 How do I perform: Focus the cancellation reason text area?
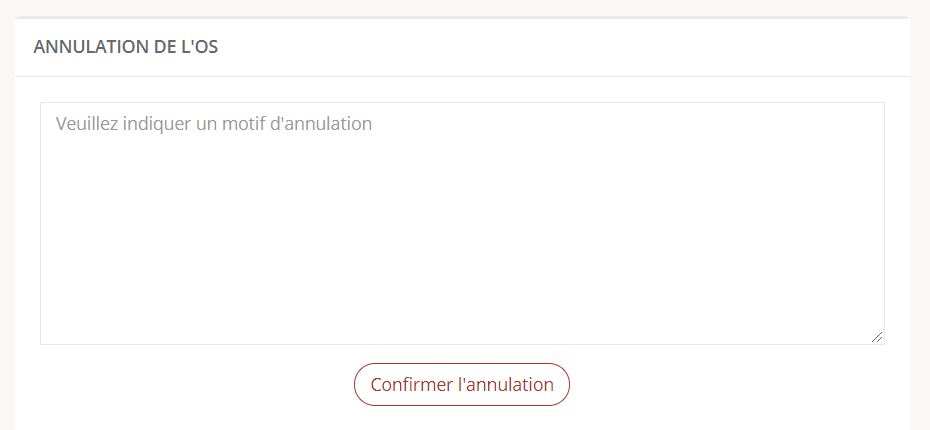click(x=462, y=223)
